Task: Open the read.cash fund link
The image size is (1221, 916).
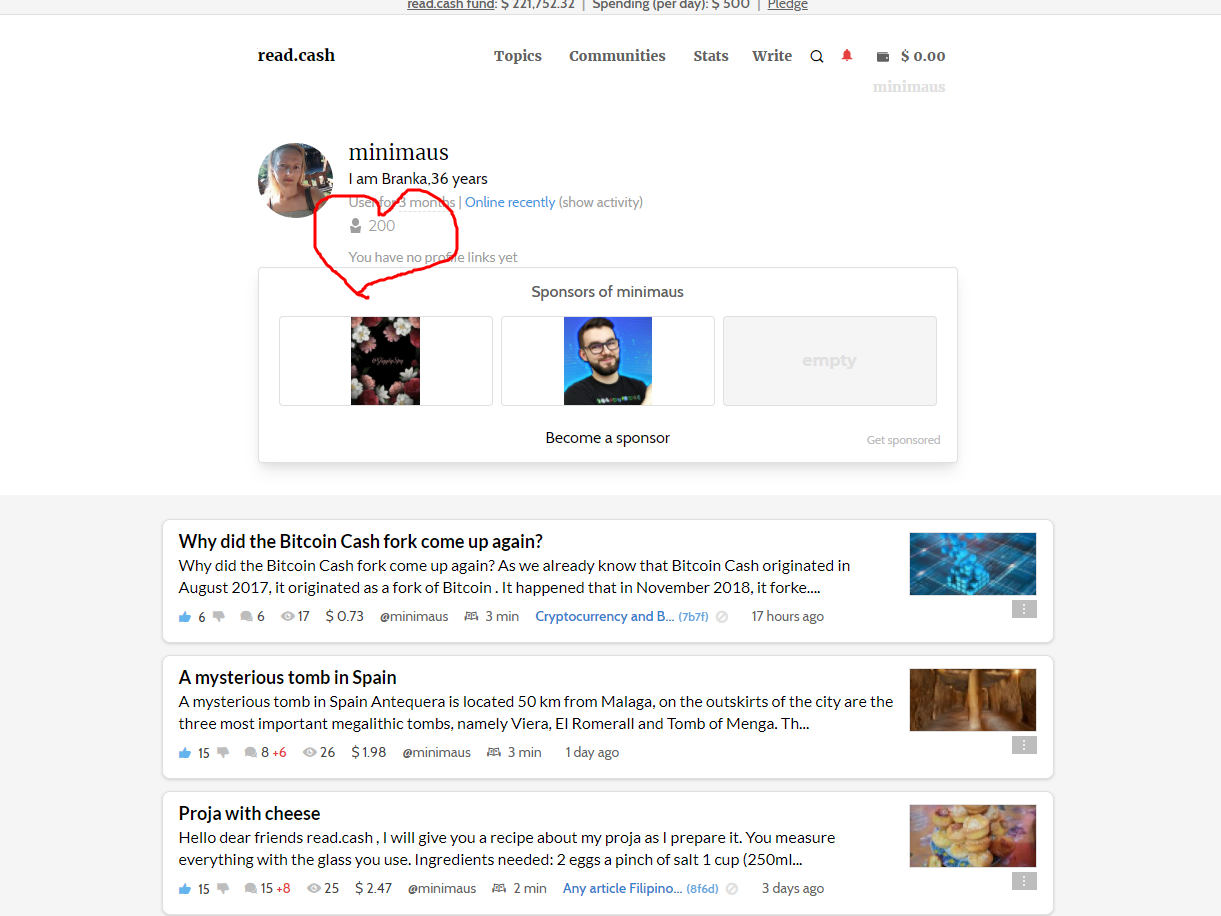Action: (452, 4)
